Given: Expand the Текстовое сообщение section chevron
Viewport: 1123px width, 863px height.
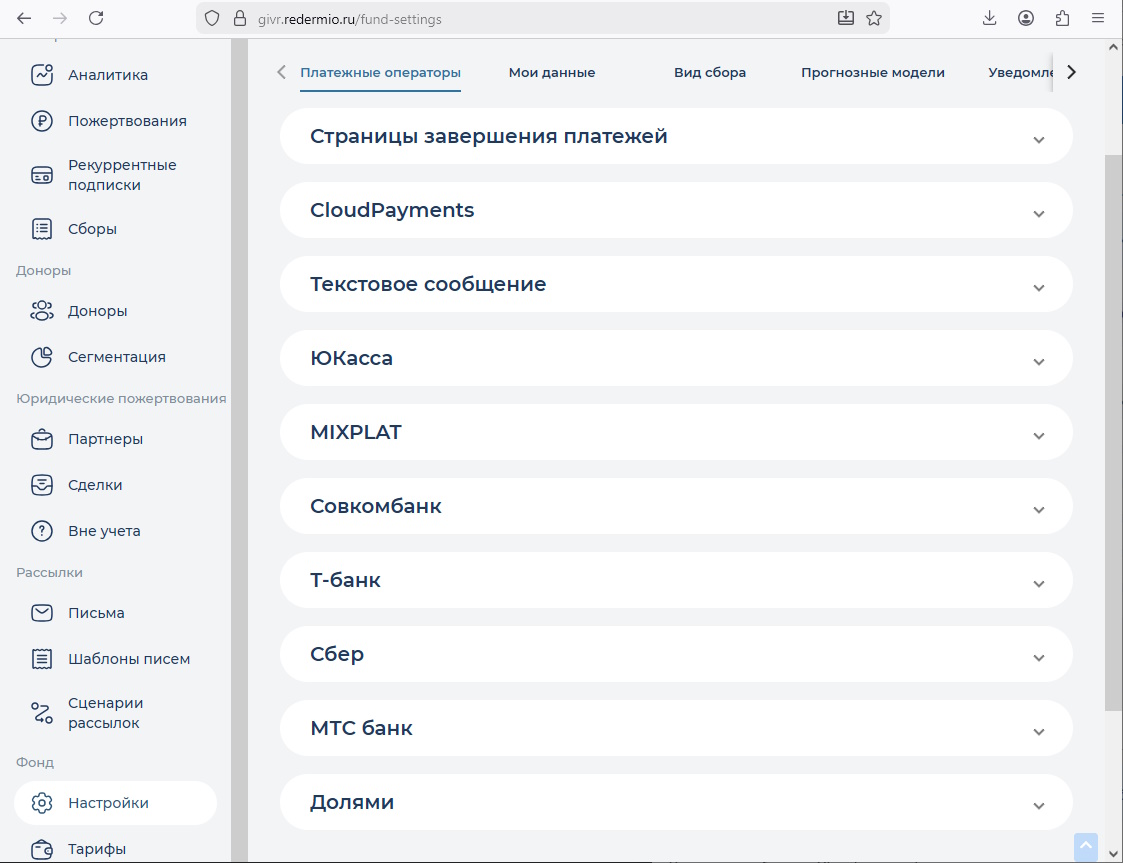Looking at the screenshot, I should [1038, 288].
